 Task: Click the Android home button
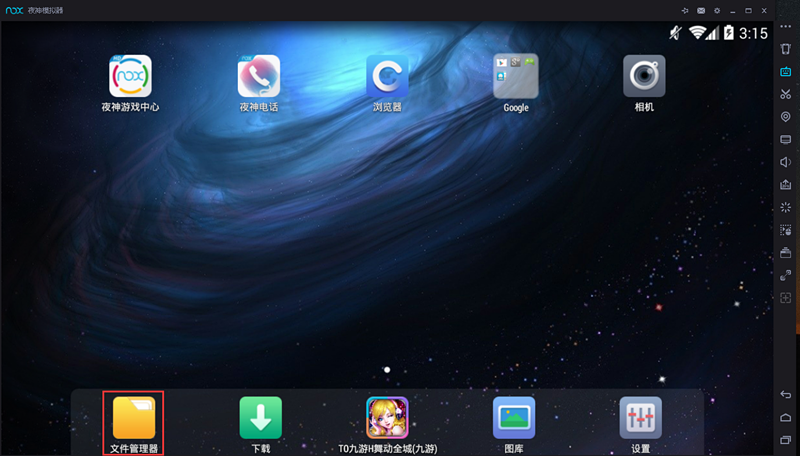coord(786,417)
